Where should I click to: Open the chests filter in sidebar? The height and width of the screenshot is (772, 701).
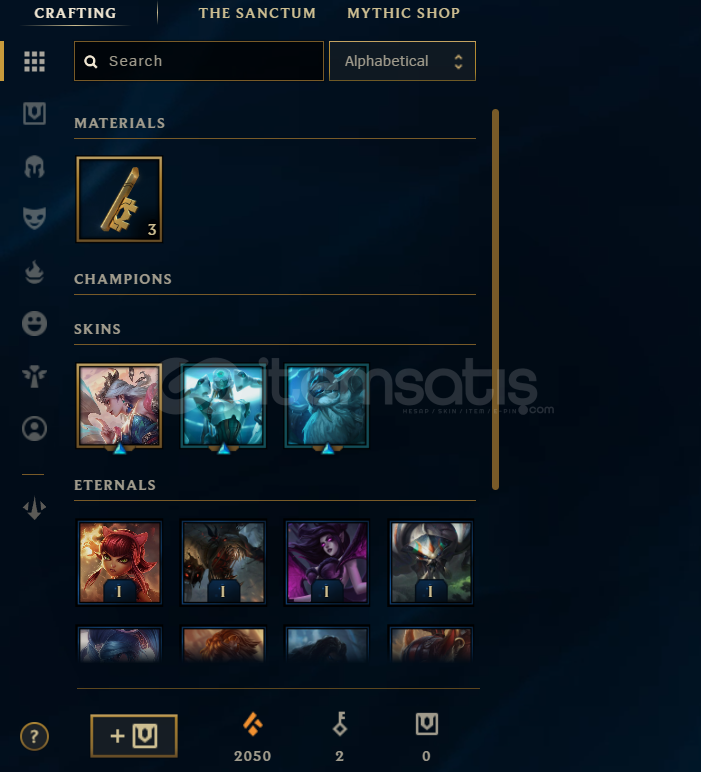(x=34, y=114)
